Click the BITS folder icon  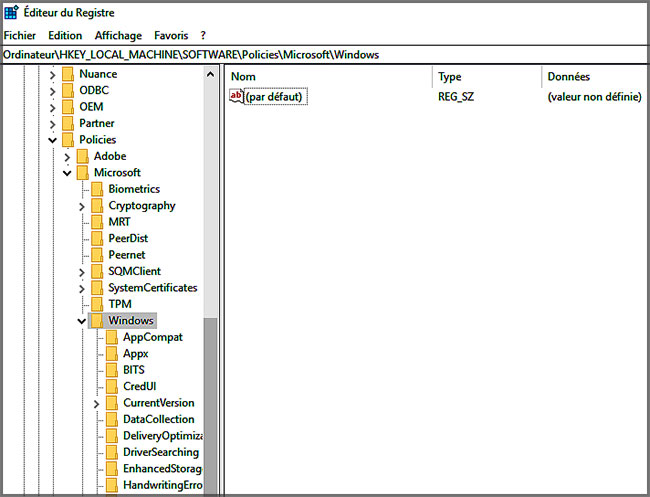112,370
